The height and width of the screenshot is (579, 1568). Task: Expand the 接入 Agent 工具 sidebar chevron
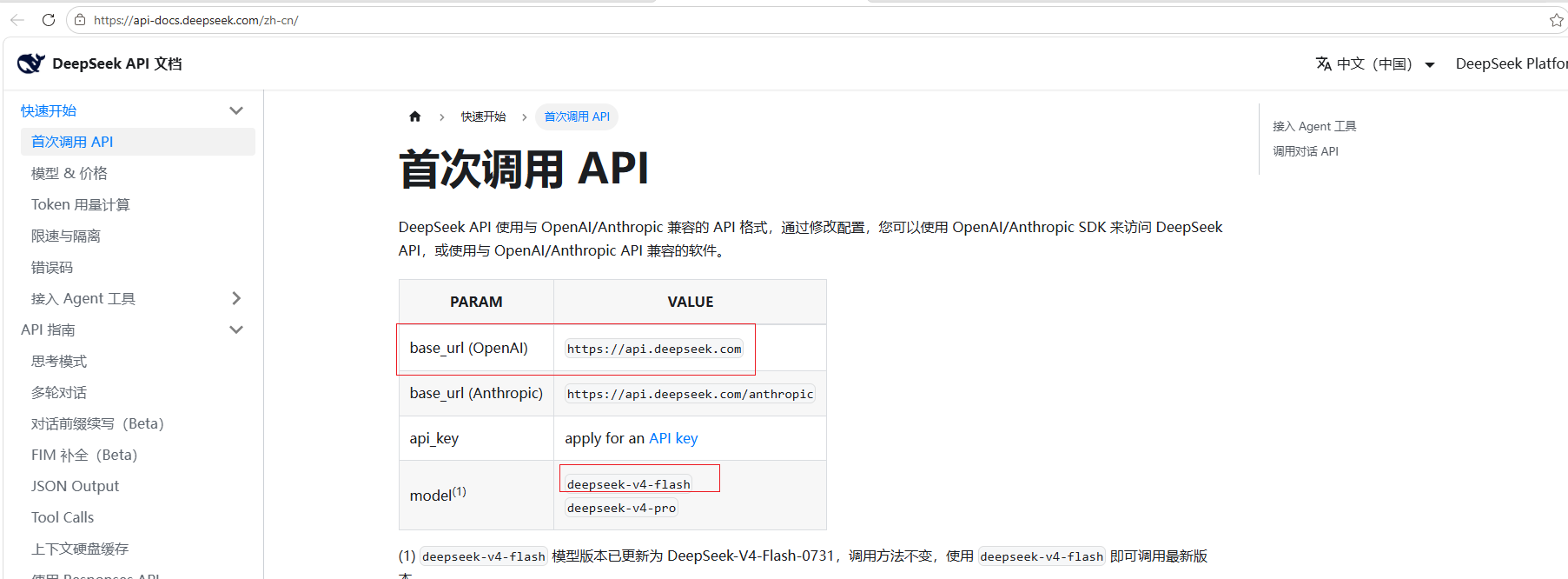(236, 298)
